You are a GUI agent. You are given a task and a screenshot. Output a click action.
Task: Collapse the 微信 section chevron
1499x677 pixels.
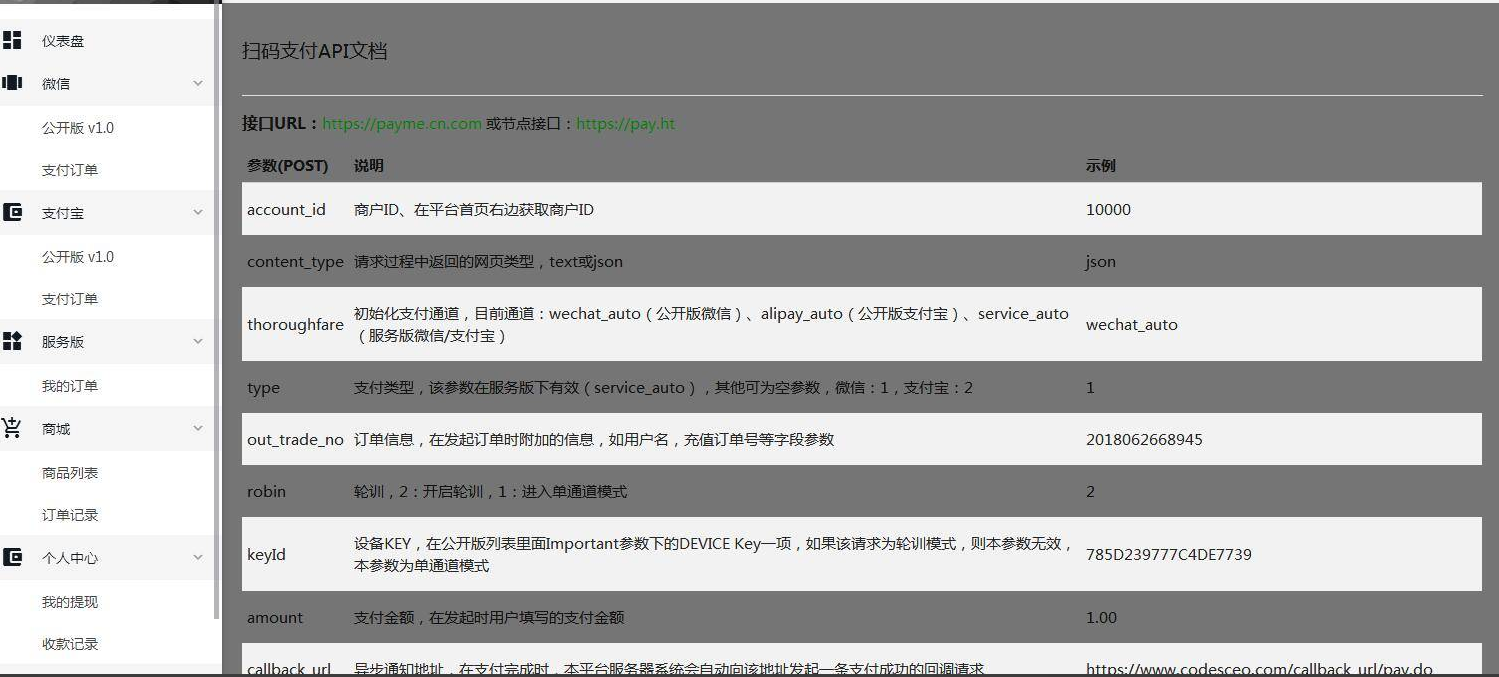(x=198, y=83)
